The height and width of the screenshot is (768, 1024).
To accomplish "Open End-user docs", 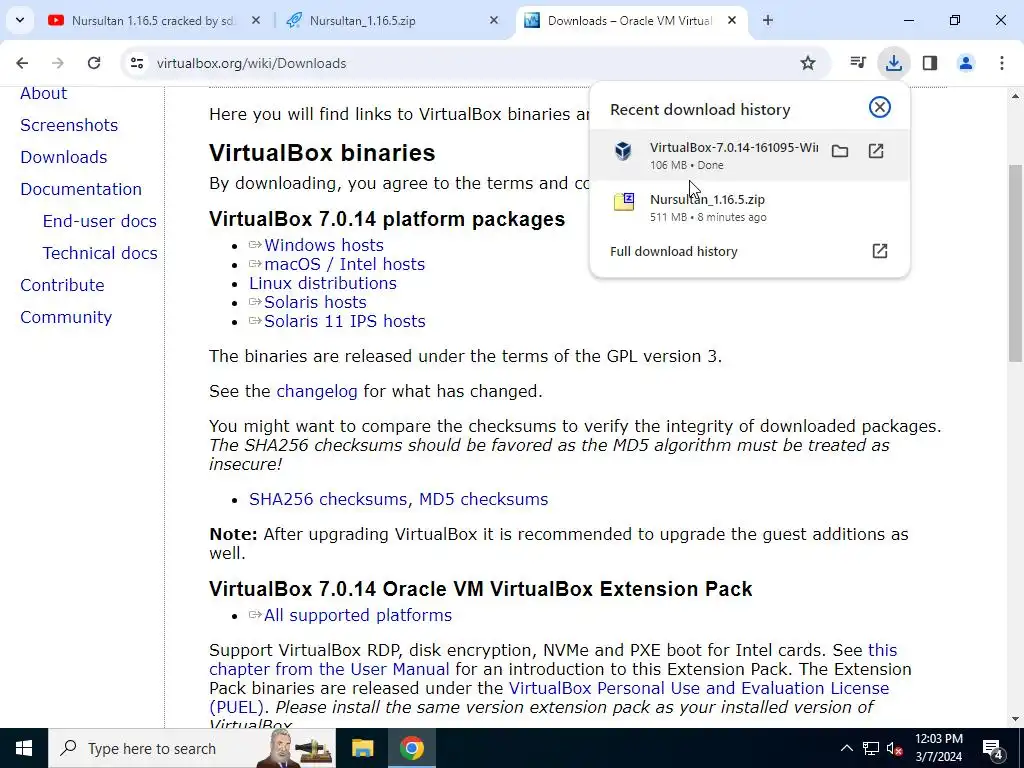I will [x=99, y=221].
